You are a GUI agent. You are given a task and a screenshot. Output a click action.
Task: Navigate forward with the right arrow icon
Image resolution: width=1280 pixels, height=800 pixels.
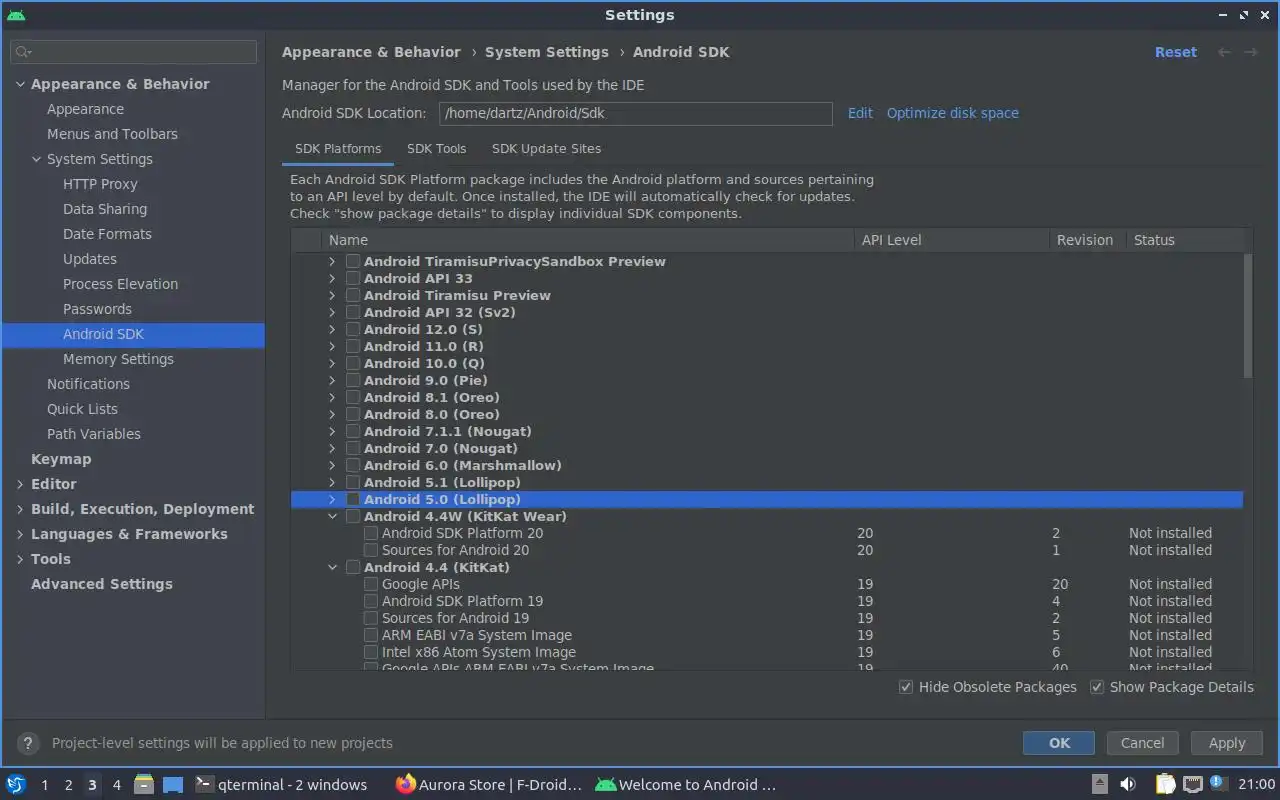[x=1250, y=52]
